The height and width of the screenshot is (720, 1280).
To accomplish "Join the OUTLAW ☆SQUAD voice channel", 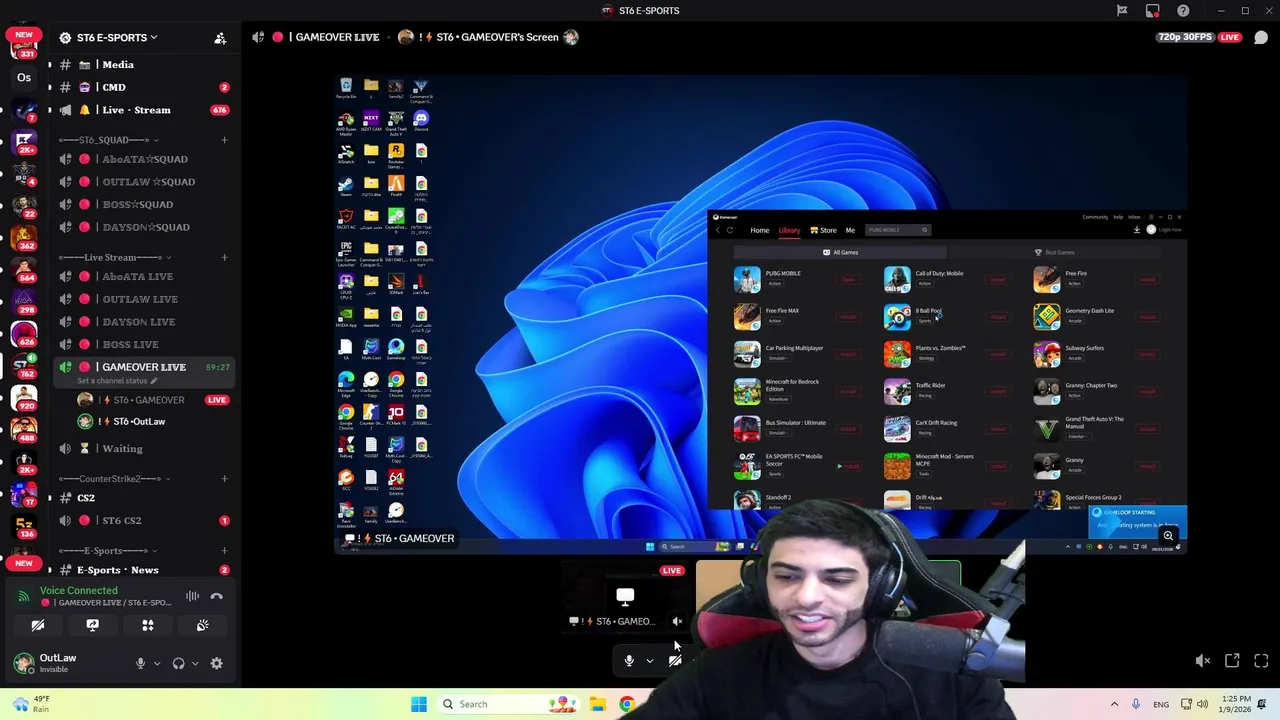I will pyautogui.click(x=144, y=182).
